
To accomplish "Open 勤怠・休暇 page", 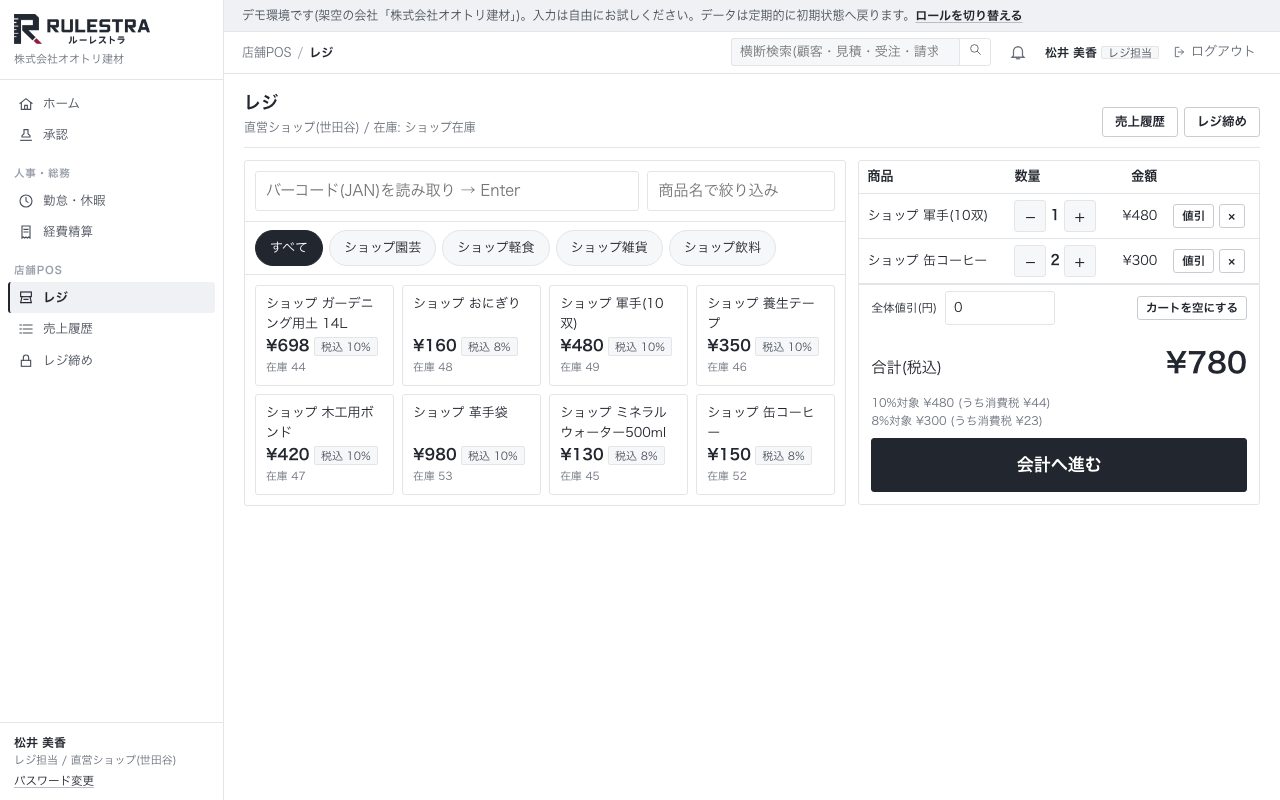I will 111,200.
